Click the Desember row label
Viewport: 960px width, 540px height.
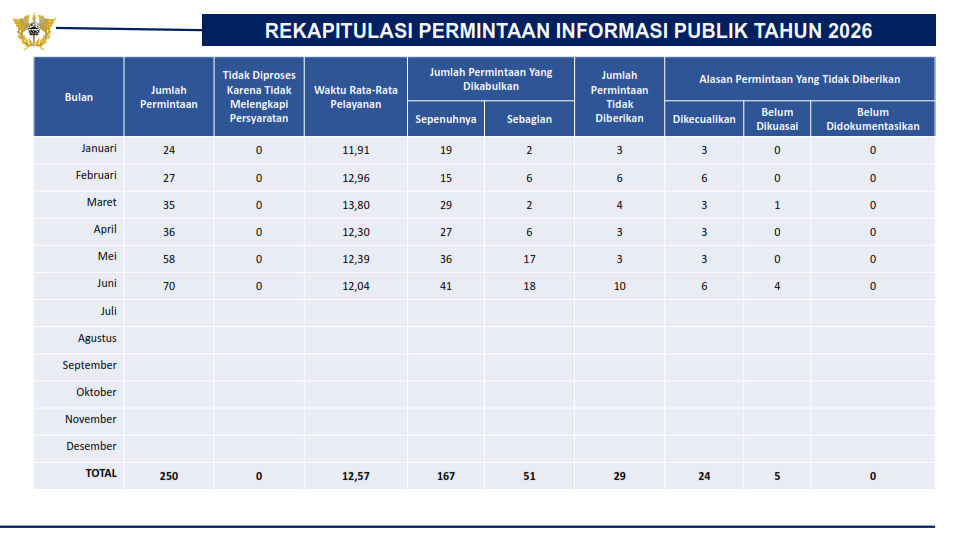click(x=91, y=446)
